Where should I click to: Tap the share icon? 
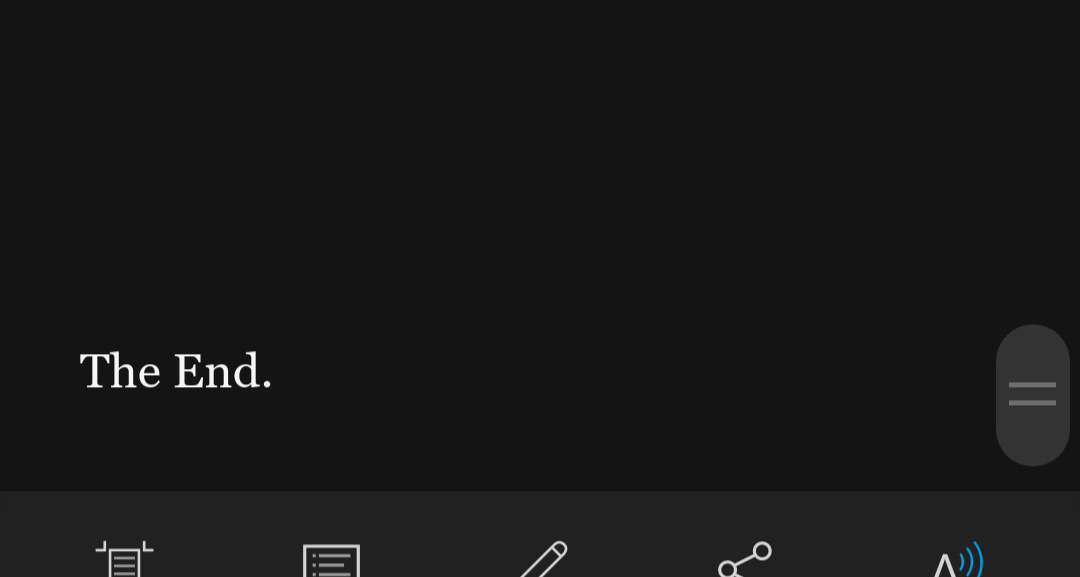click(x=745, y=560)
